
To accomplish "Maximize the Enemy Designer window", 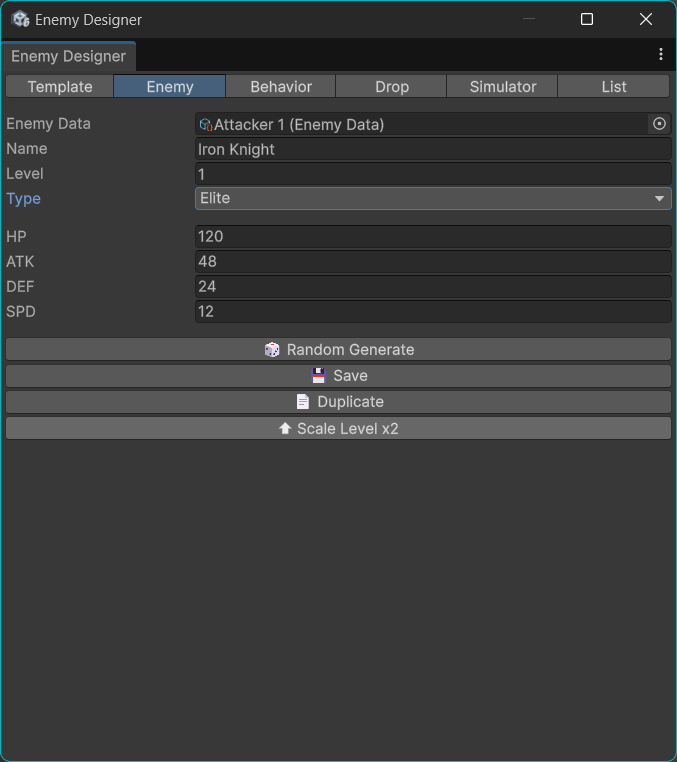I will click(x=587, y=19).
